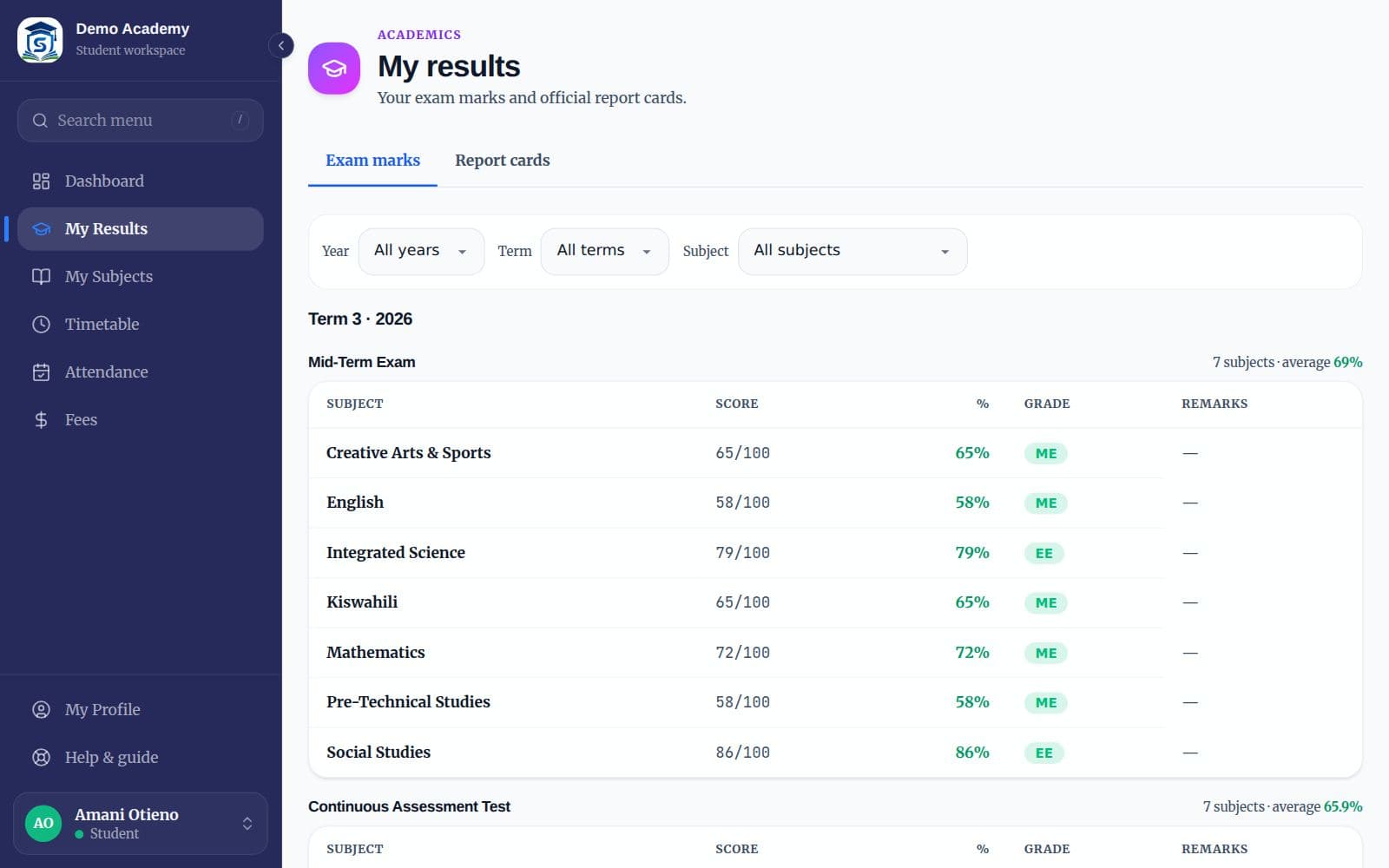Switch to the Report cards tab
The width and height of the screenshot is (1389, 868).
(x=503, y=160)
